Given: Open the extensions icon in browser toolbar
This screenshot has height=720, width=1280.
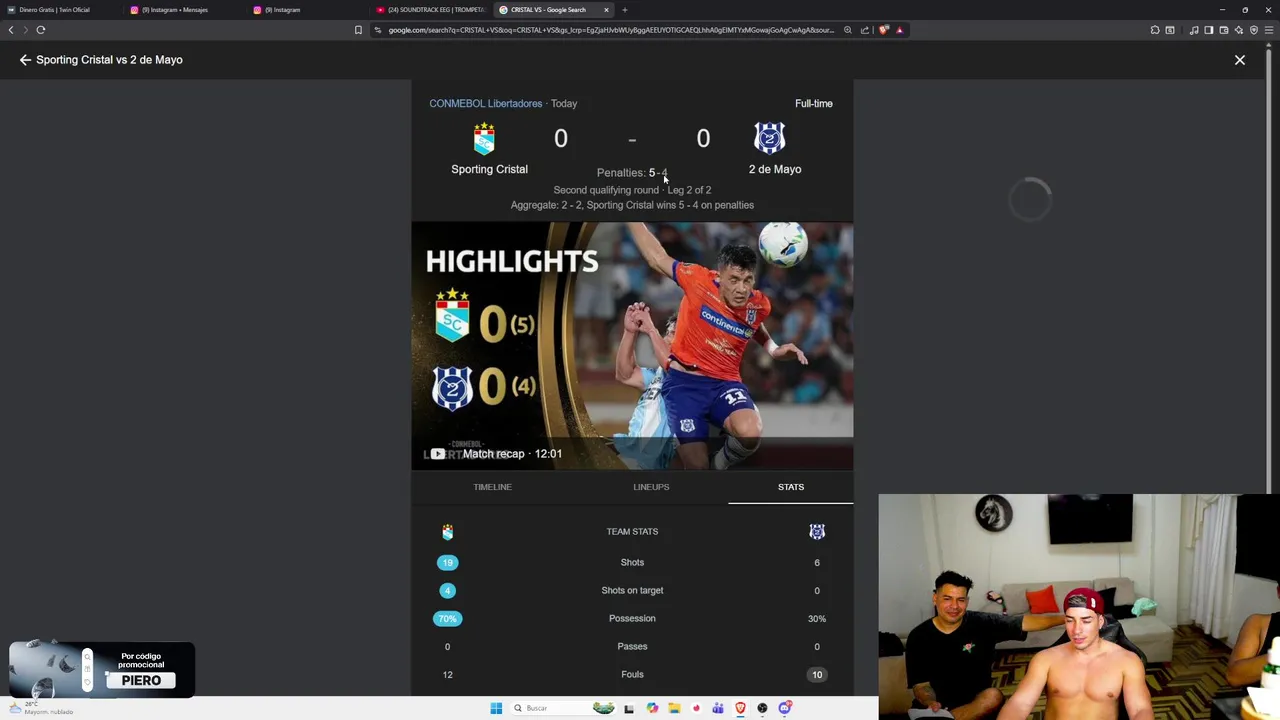Looking at the screenshot, I should point(1155,30).
